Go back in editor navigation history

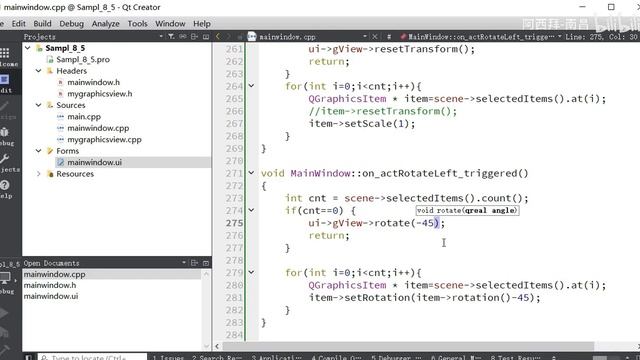[218, 37]
